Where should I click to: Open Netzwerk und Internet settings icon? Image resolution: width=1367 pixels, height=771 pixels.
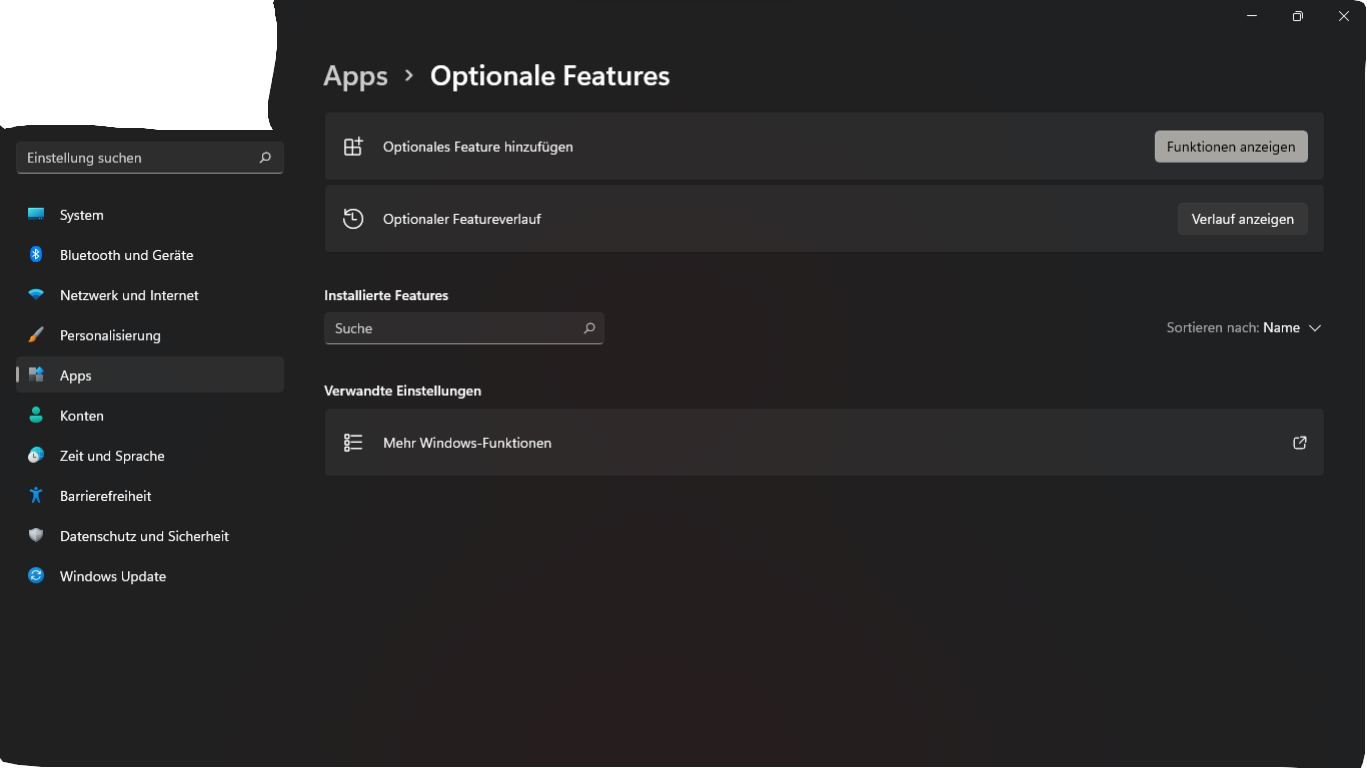coord(36,295)
